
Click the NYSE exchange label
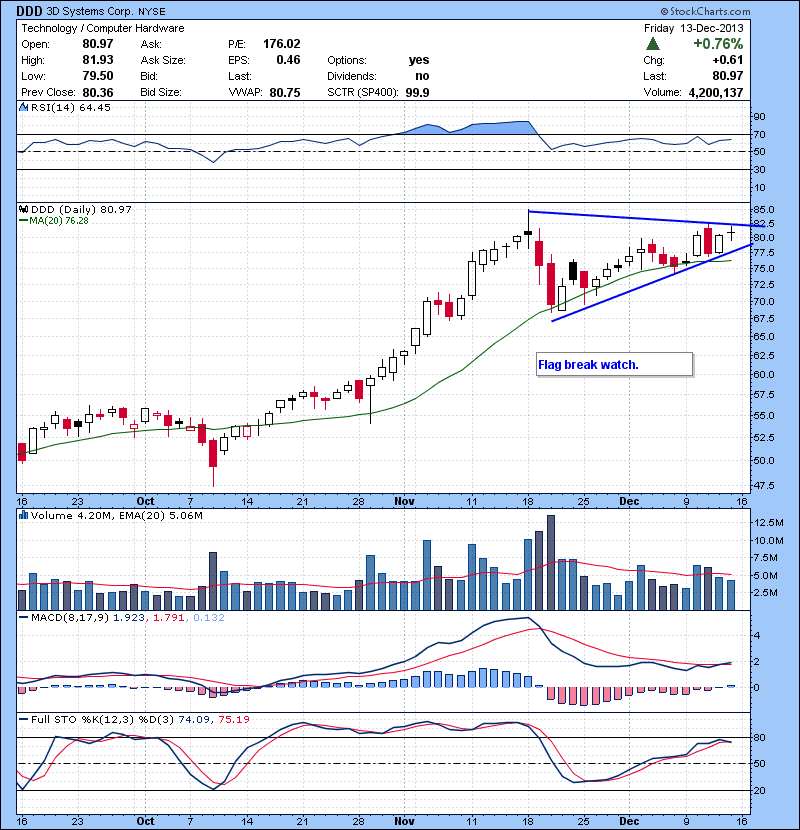(x=152, y=12)
